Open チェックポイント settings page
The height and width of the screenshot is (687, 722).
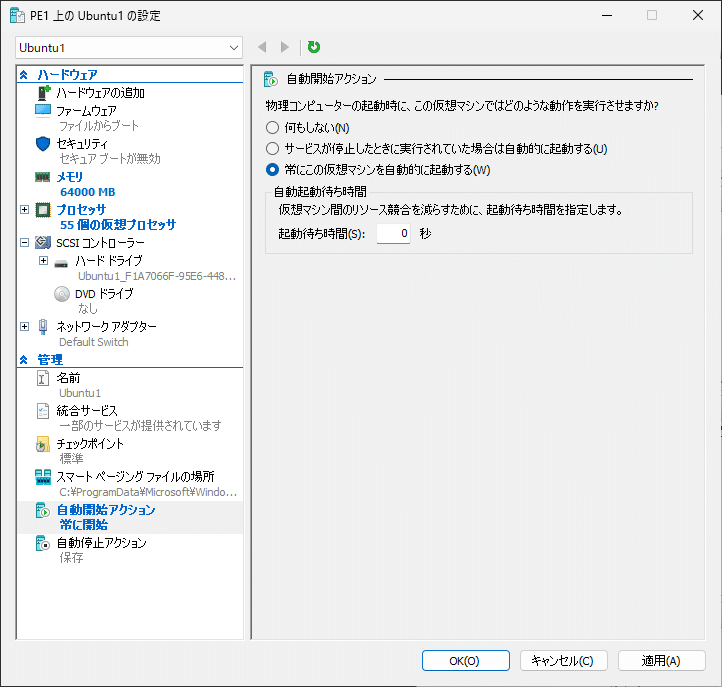90,444
